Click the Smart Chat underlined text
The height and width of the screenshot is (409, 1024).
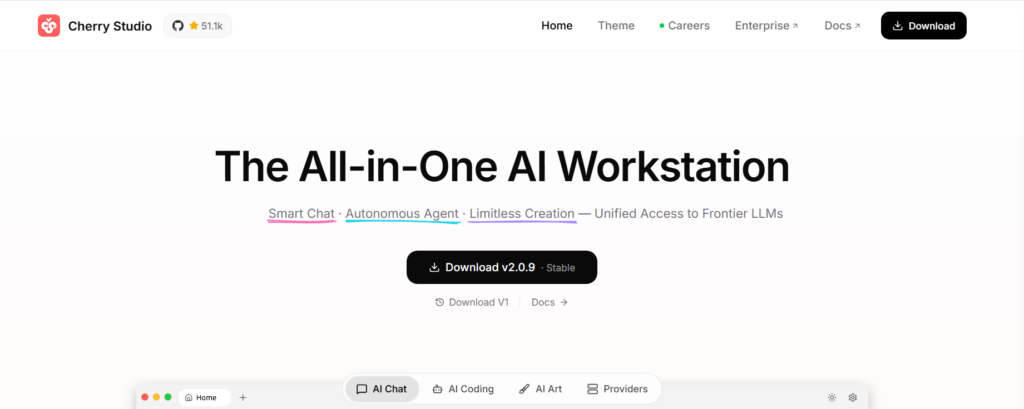tap(301, 214)
